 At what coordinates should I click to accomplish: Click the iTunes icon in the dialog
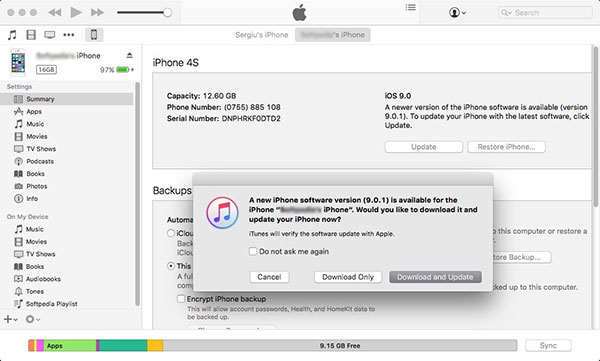point(222,212)
